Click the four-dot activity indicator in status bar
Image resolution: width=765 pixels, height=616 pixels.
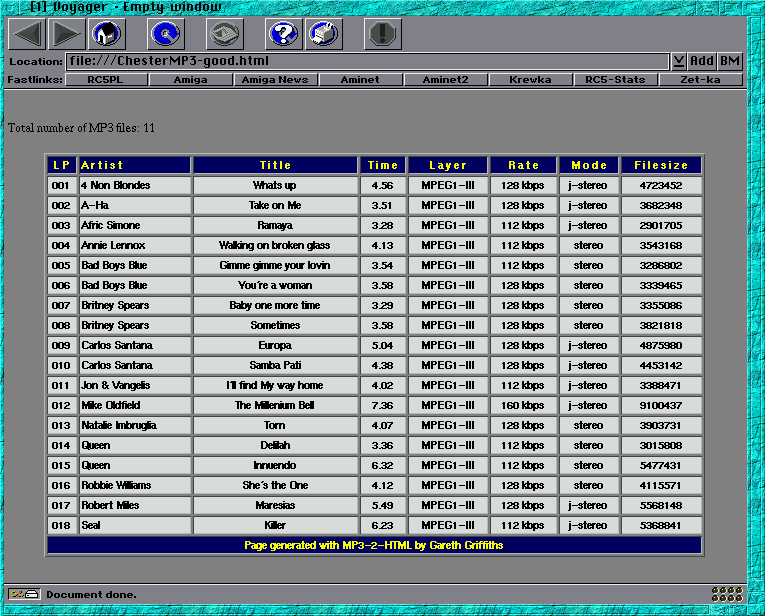tap(727, 594)
